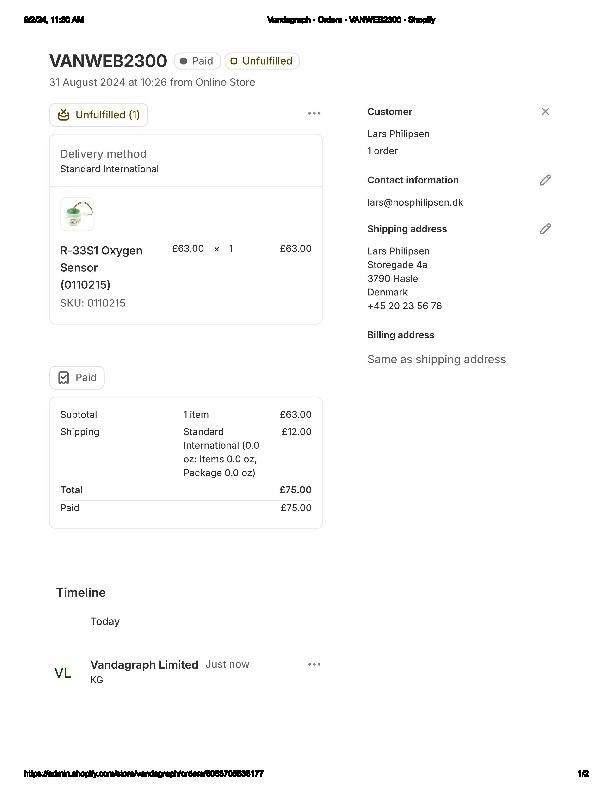Open the timeline comment three-dot menu
612x792 pixels.
[314, 664]
